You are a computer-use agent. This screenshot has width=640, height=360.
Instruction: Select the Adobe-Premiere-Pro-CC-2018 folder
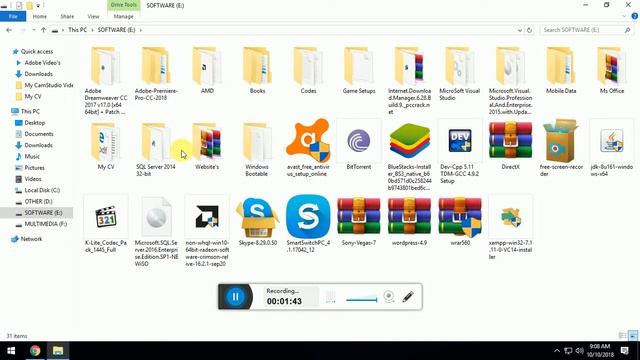(156, 73)
